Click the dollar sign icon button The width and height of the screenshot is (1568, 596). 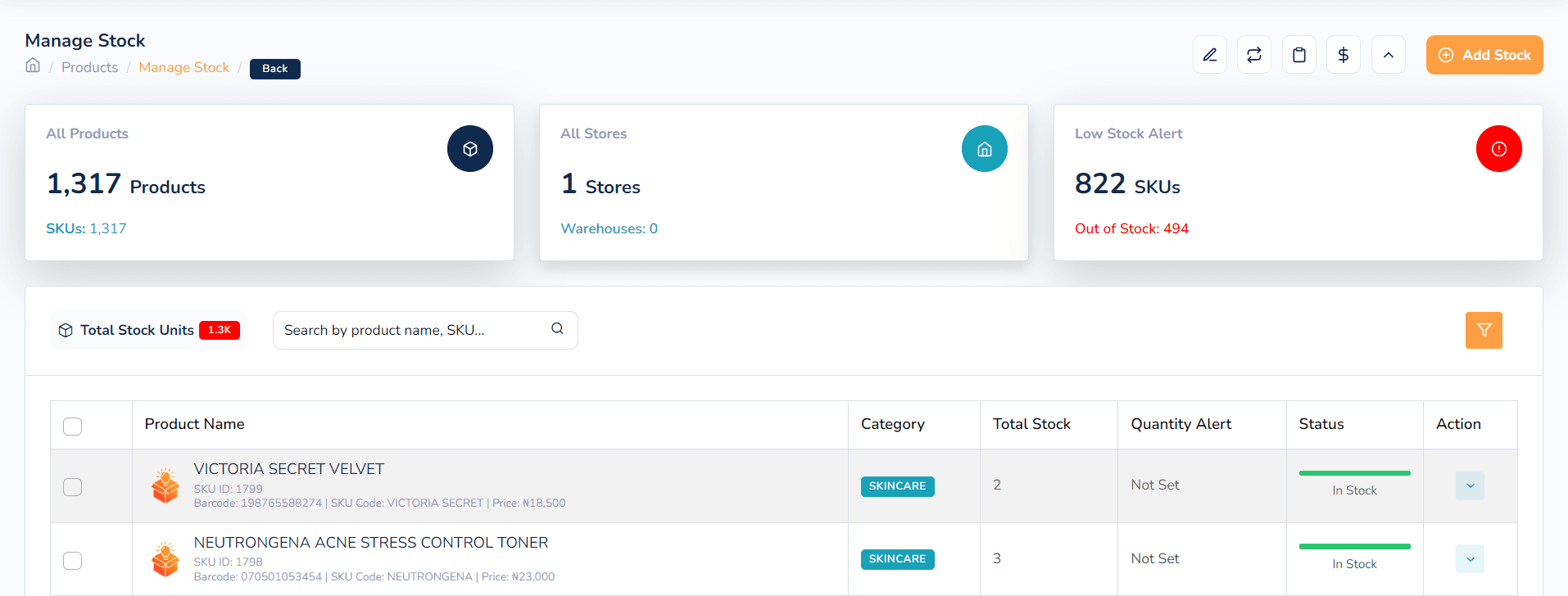pyautogui.click(x=1343, y=55)
